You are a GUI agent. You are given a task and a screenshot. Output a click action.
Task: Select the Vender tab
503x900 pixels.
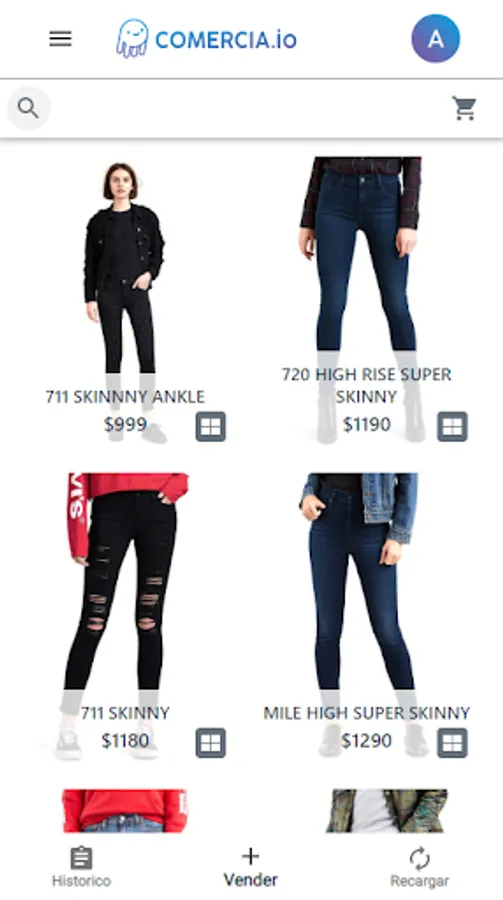pyautogui.click(x=250, y=867)
